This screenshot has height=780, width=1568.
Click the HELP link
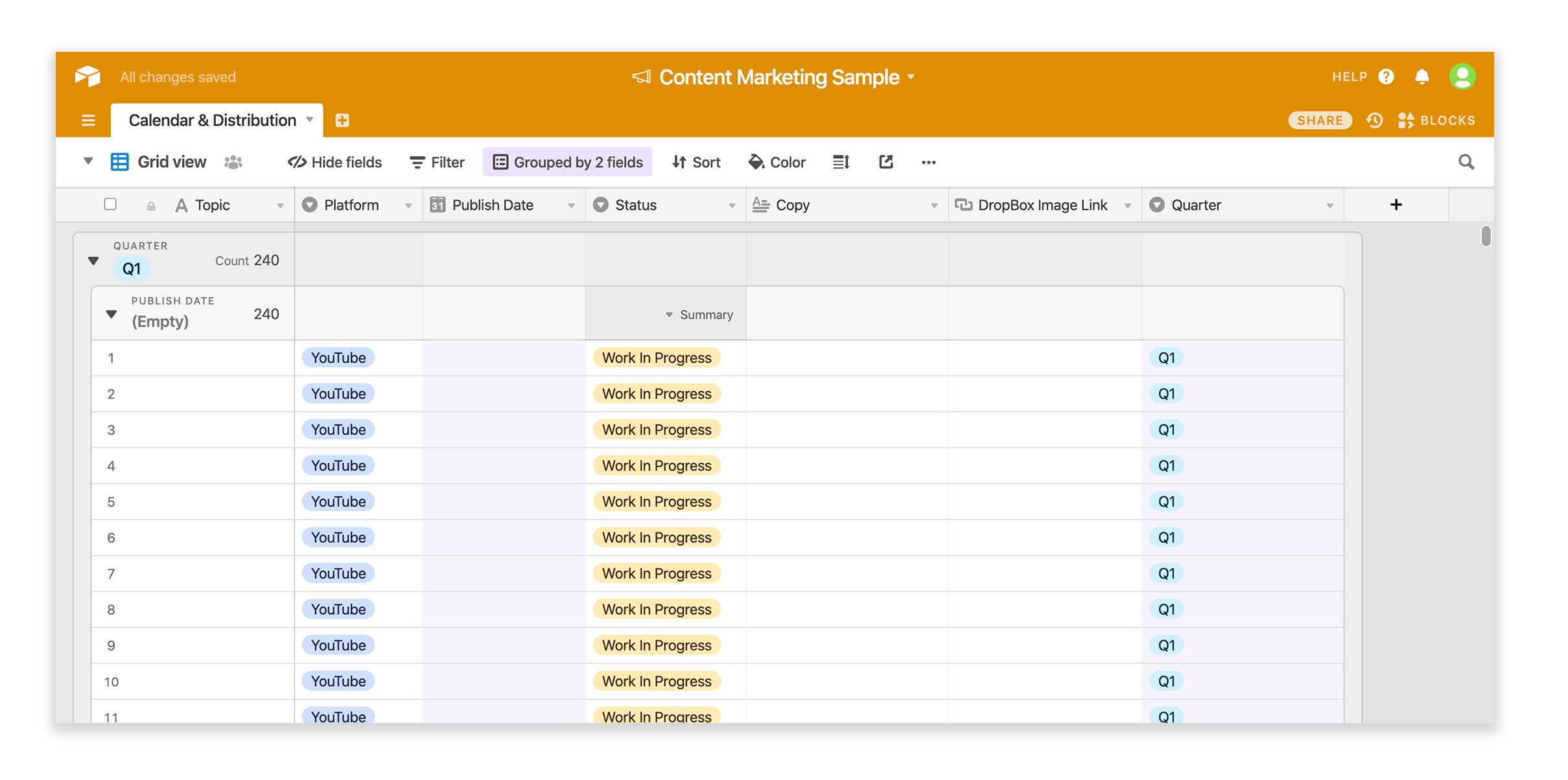[1349, 76]
